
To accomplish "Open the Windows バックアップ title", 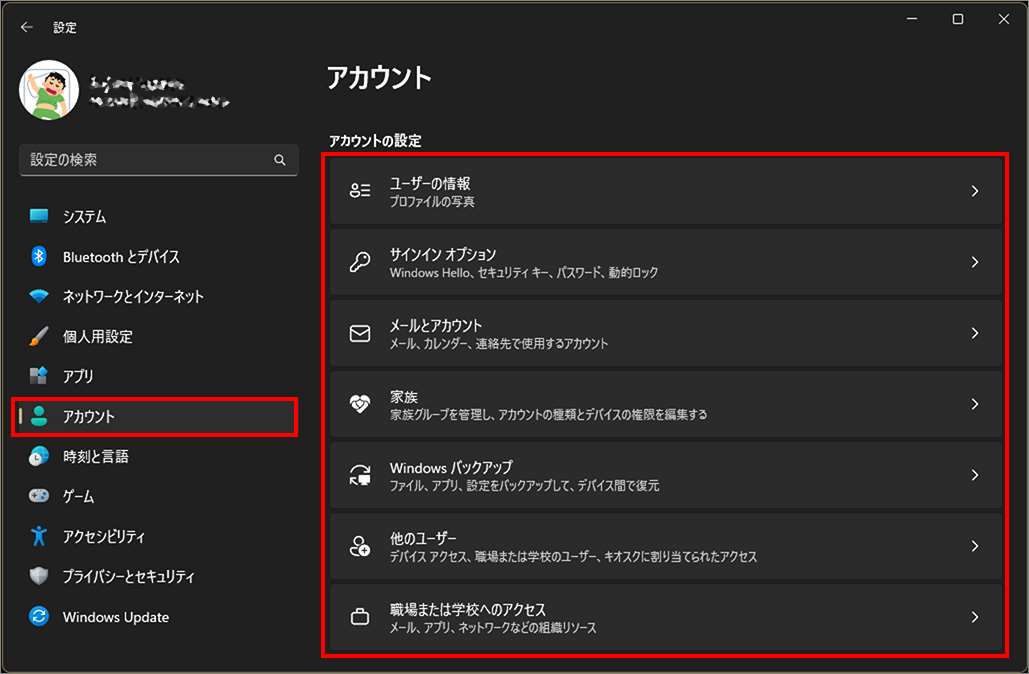I will pos(452,468).
